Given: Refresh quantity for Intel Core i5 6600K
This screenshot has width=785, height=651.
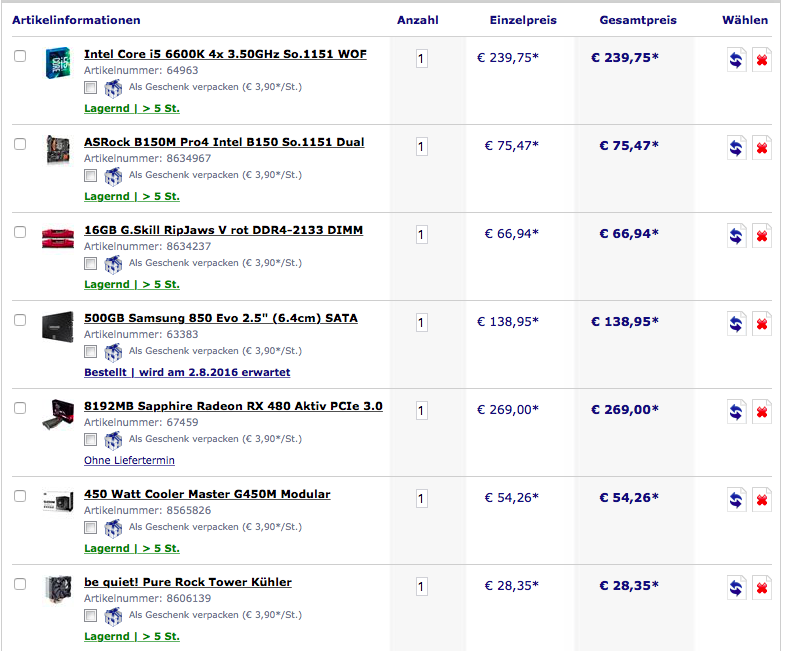Looking at the screenshot, I should pyautogui.click(x=736, y=59).
